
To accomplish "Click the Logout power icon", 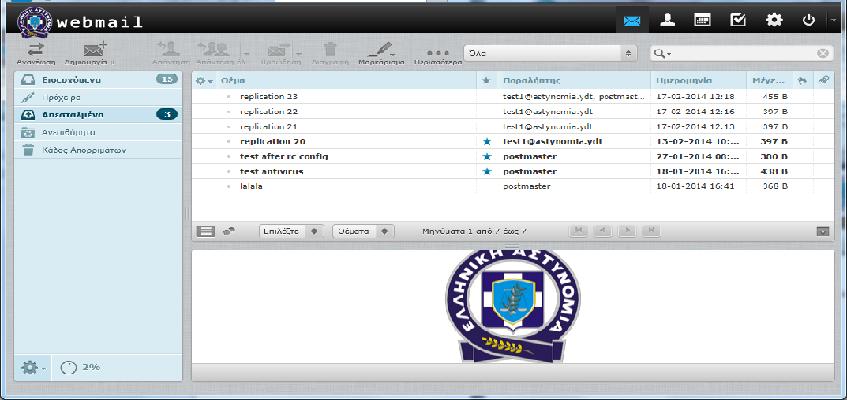I will click(x=809, y=21).
